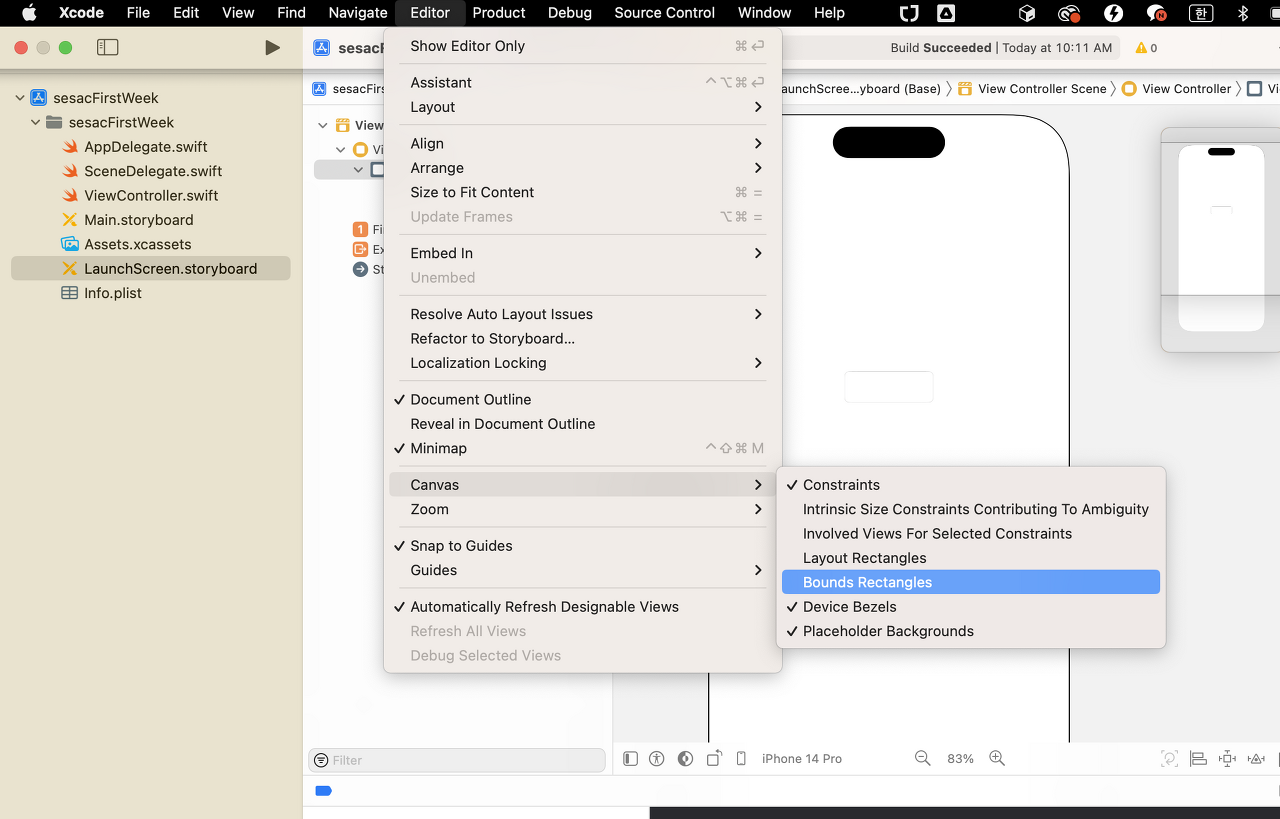Screen dimensions: 1280x819
Task: Click the outline Filter field
Action: point(457,760)
